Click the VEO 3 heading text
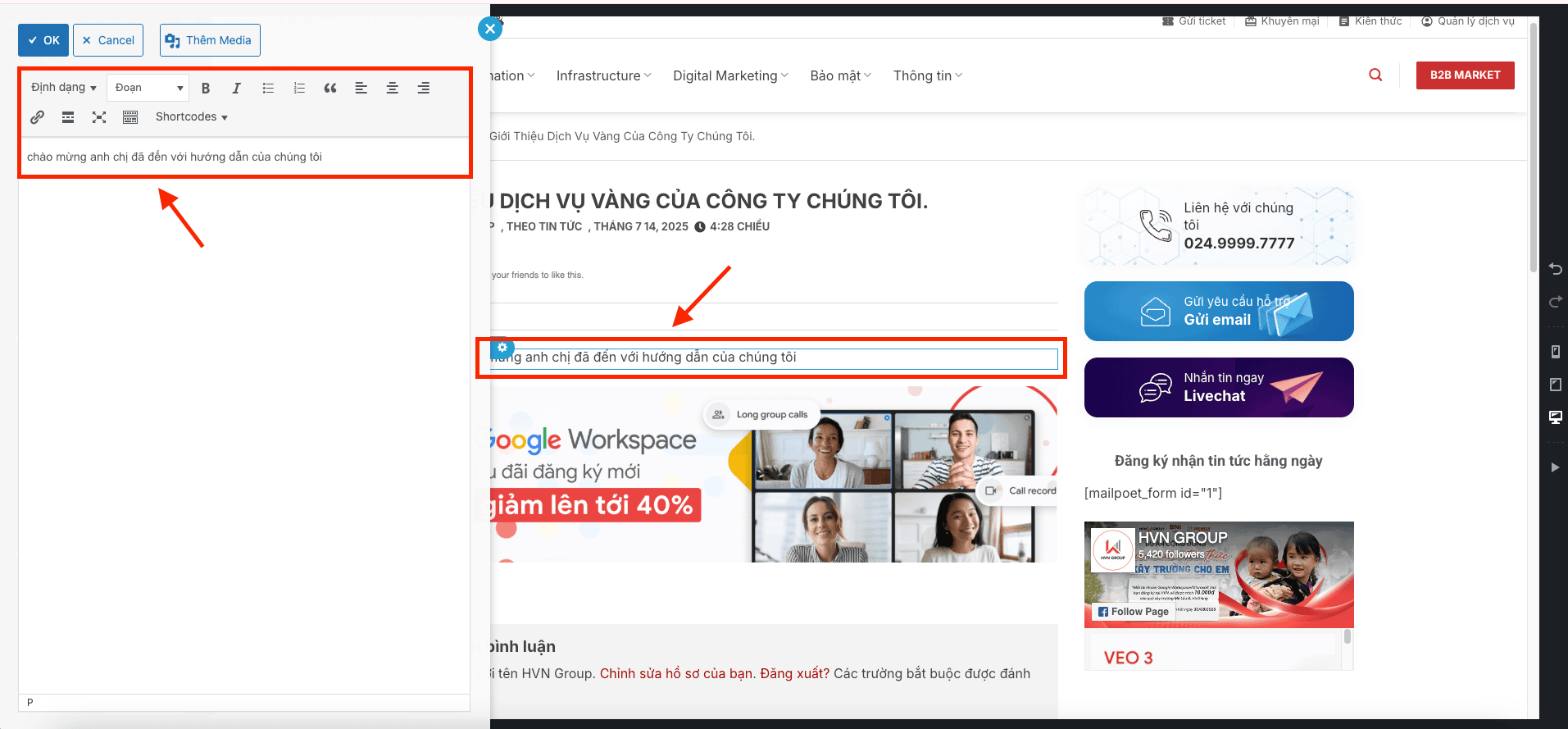The image size is (1568, 729). coord(1128,658)
